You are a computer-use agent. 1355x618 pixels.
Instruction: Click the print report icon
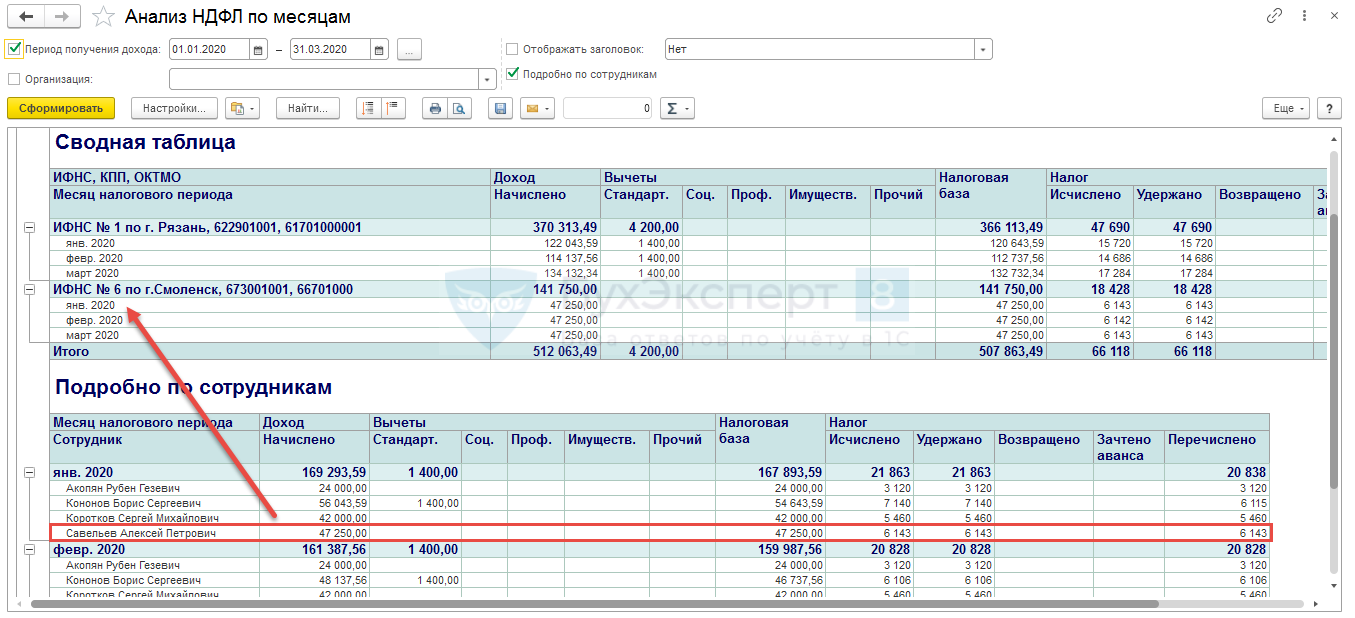tap(435, 108)
